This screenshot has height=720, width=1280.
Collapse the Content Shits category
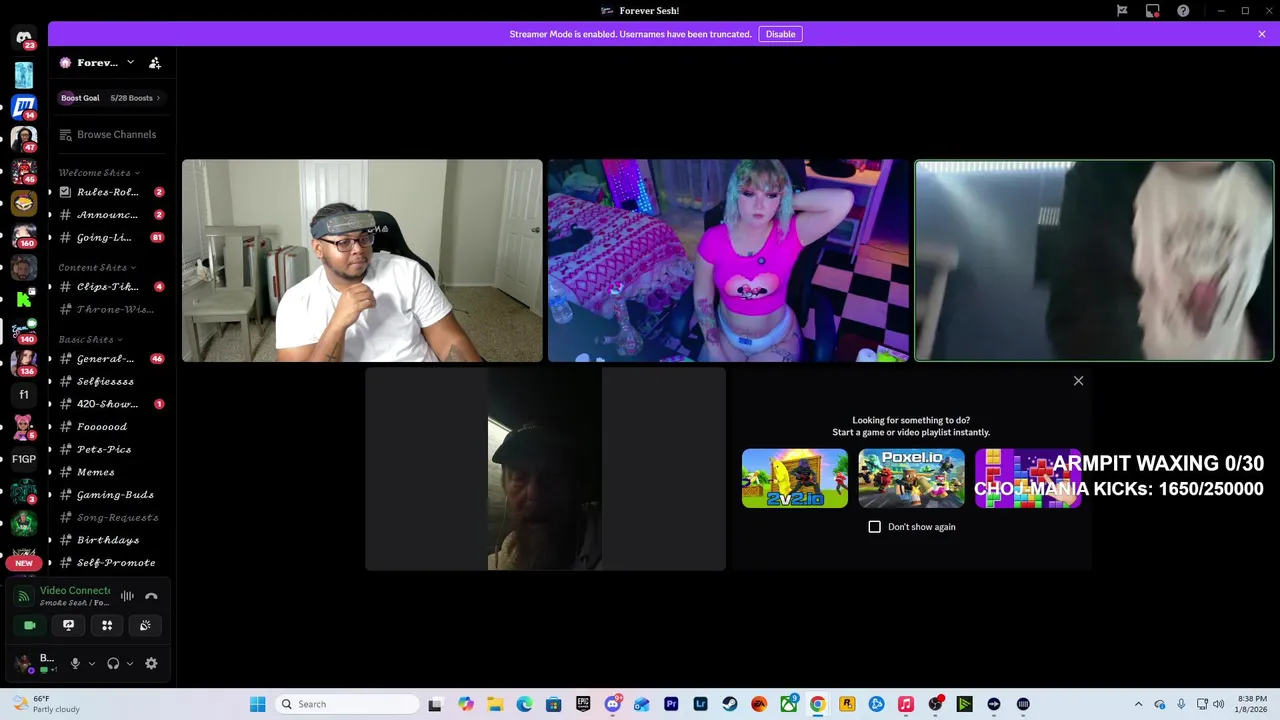[x=97, y=268]
